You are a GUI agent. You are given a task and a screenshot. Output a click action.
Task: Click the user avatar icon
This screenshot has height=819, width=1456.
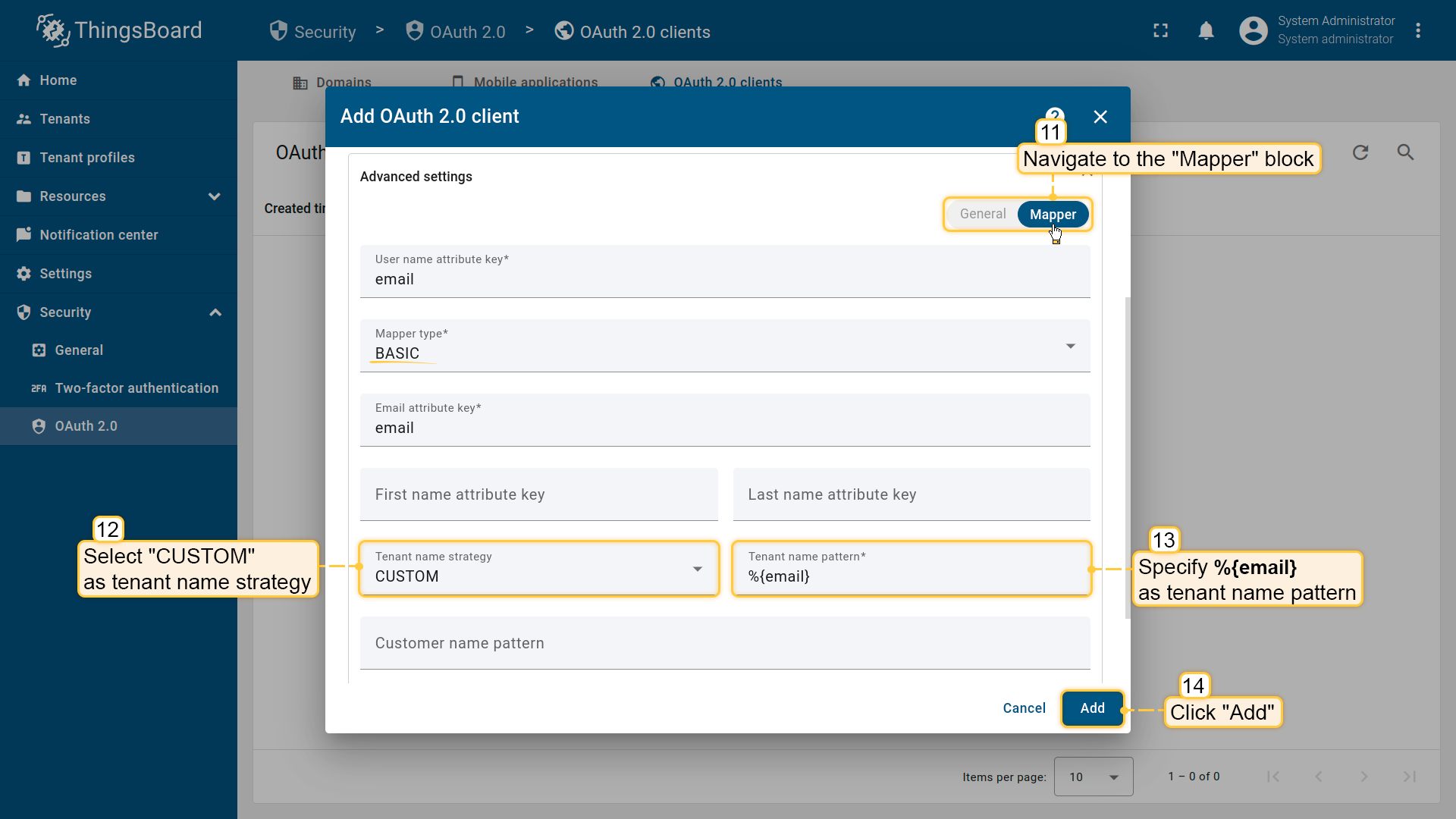[1253, 30]
